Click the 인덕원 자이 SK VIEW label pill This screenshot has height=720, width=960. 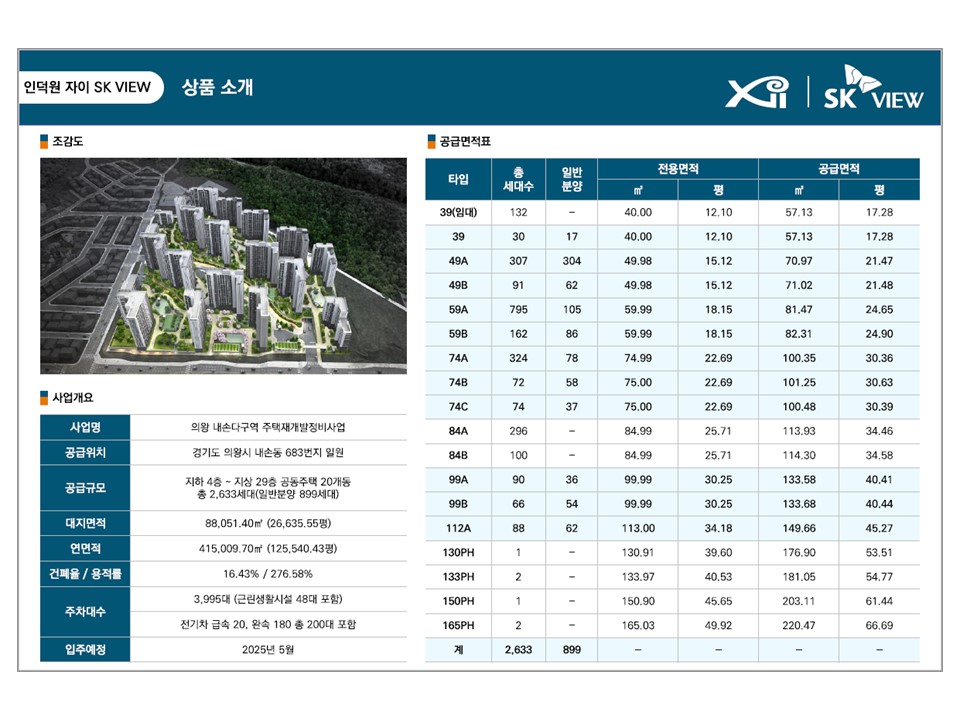coord(91,87)
